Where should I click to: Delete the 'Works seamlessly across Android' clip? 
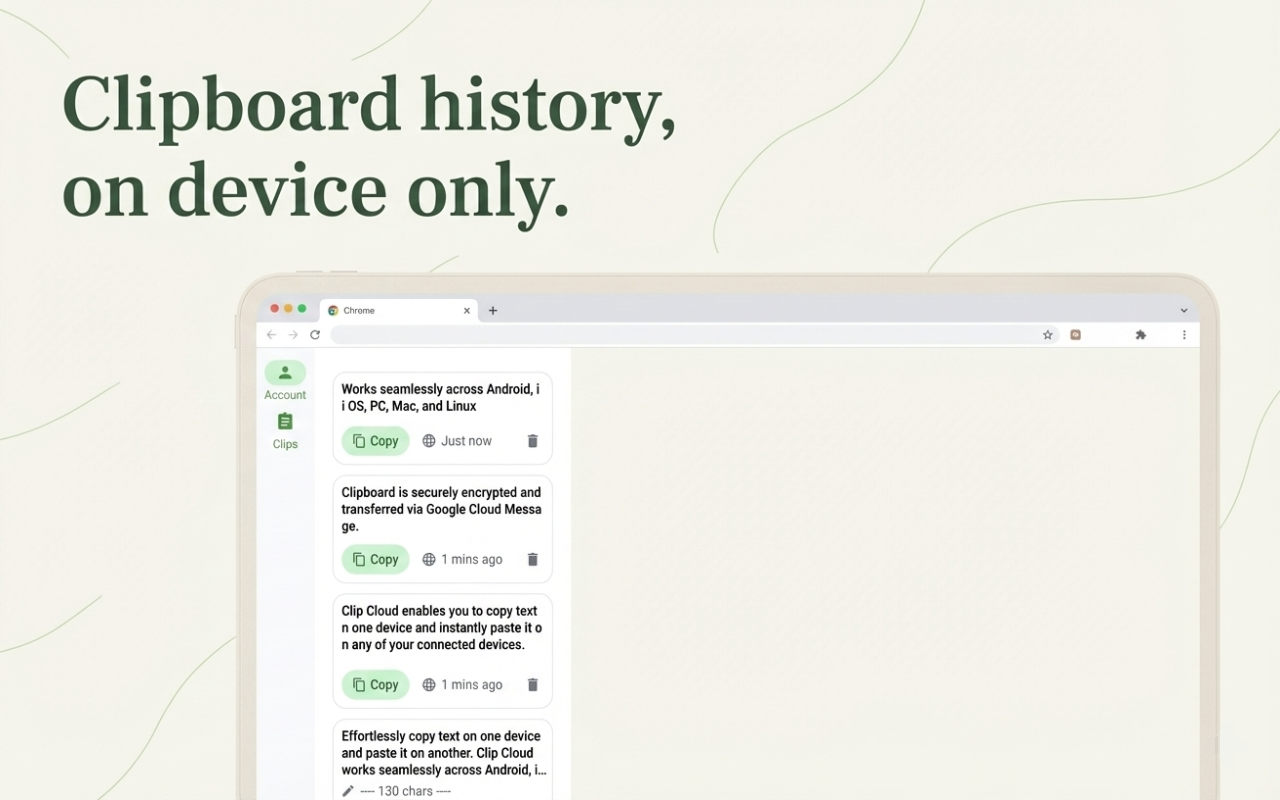tap(532, 440)
